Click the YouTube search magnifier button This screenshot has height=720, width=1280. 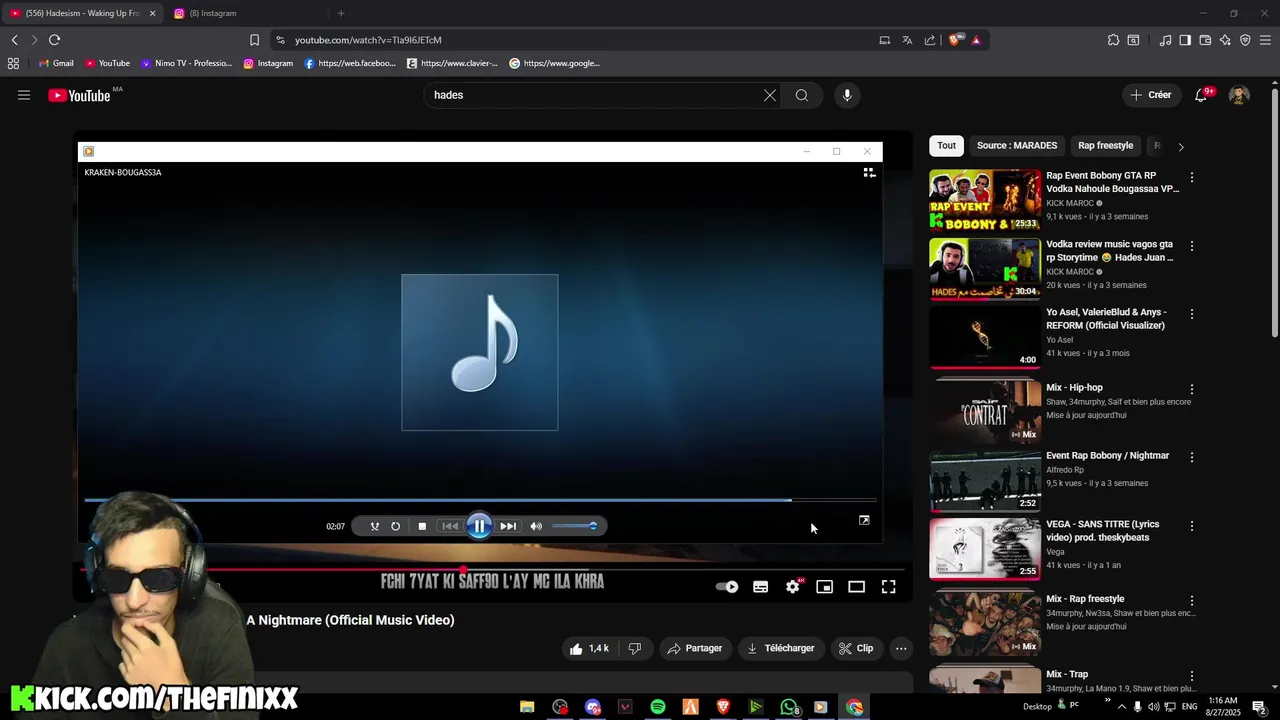[x=802, y=95]
